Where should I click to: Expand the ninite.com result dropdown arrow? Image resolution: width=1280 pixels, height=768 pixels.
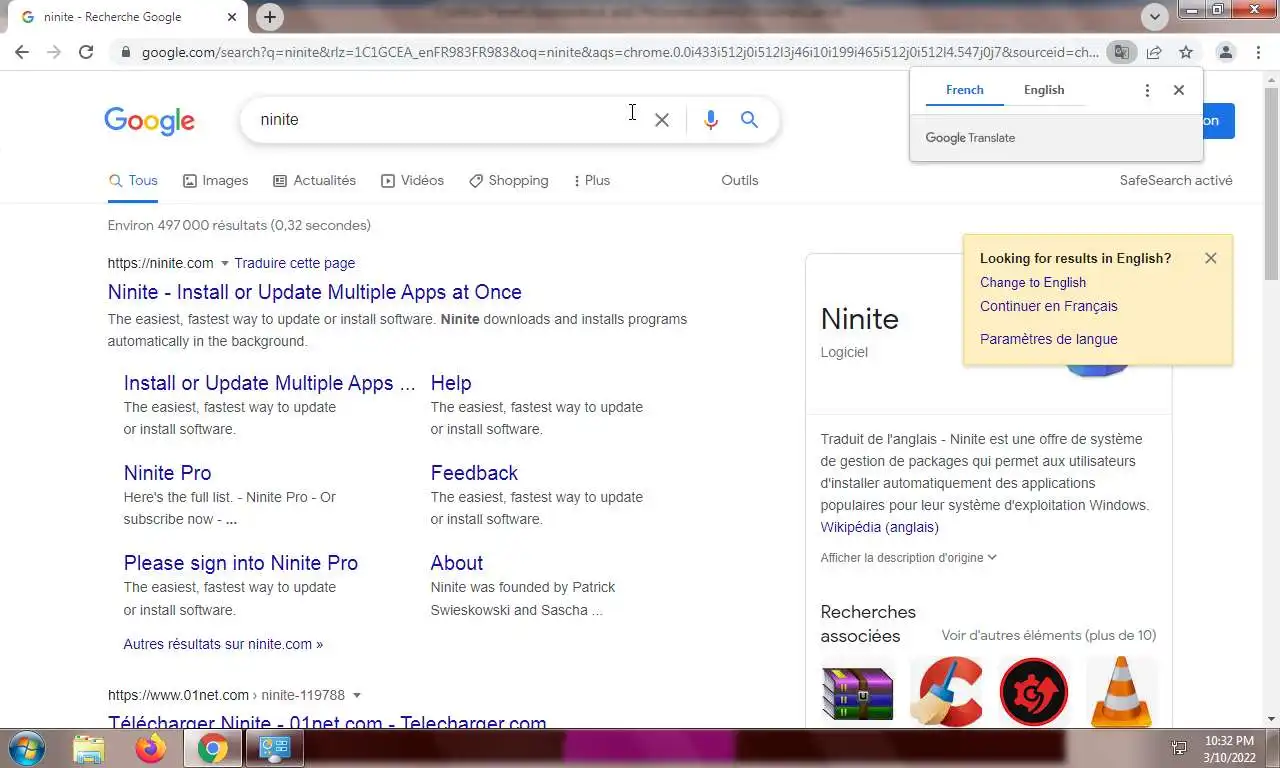pyautogui.click(x=225, y=264)
